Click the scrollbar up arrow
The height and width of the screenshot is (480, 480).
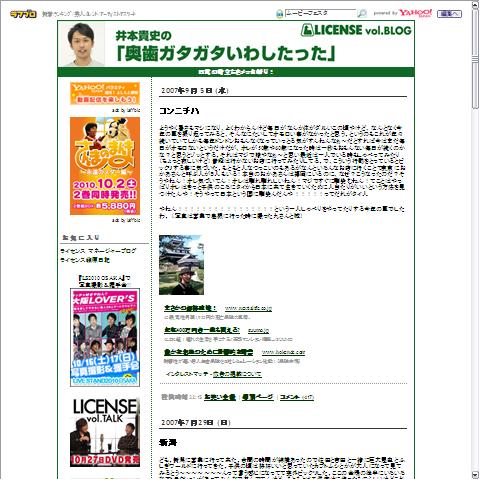pyautogui.click(x=476, y=4)
